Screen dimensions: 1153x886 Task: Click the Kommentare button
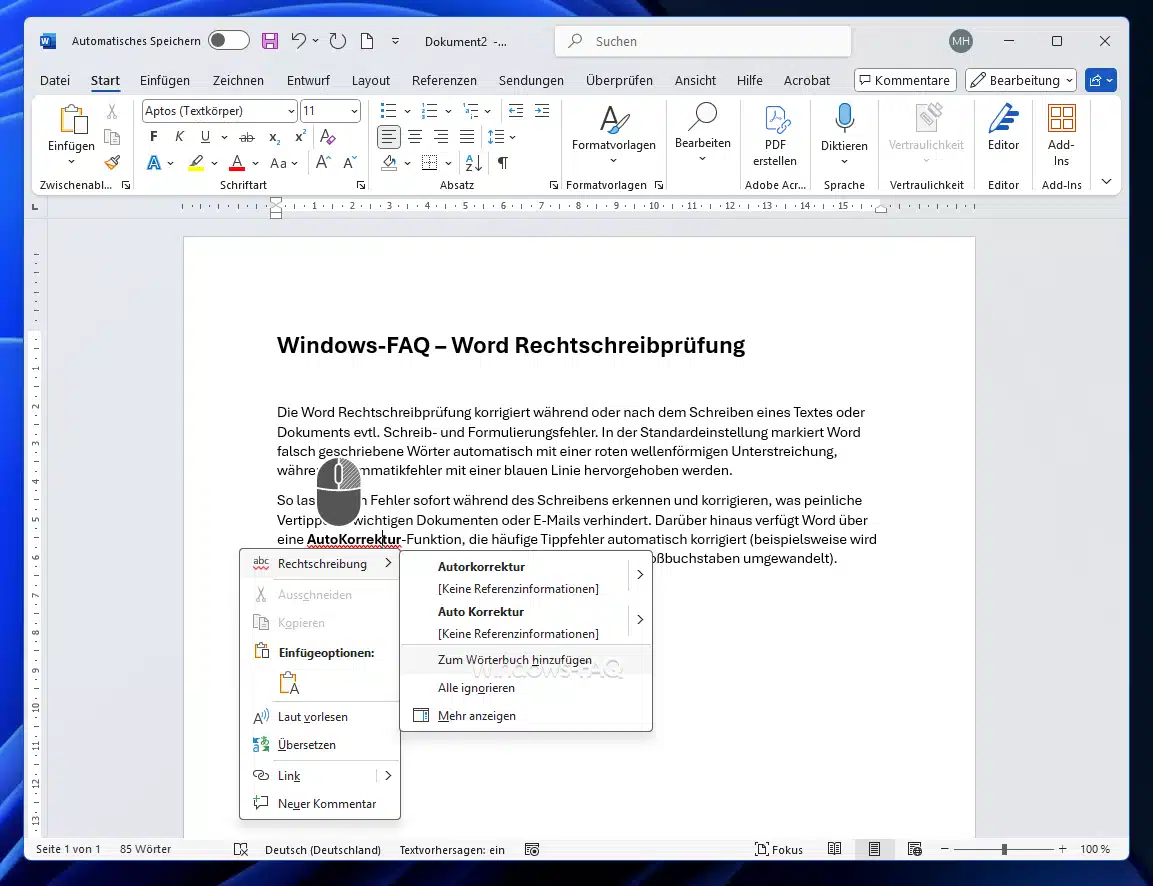point(905,80)
